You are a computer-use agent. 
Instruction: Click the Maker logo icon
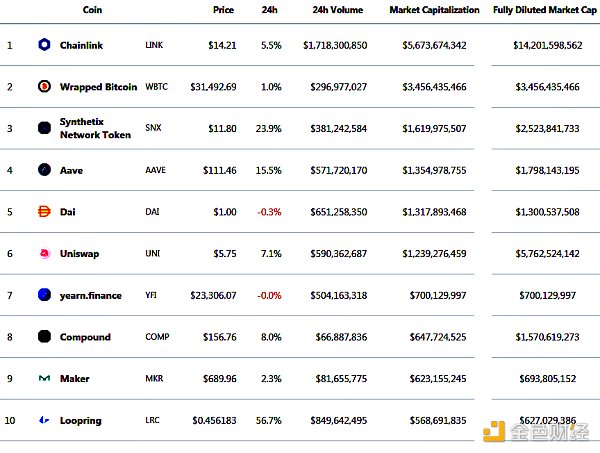pyautogui.click(x=44, y=379)
